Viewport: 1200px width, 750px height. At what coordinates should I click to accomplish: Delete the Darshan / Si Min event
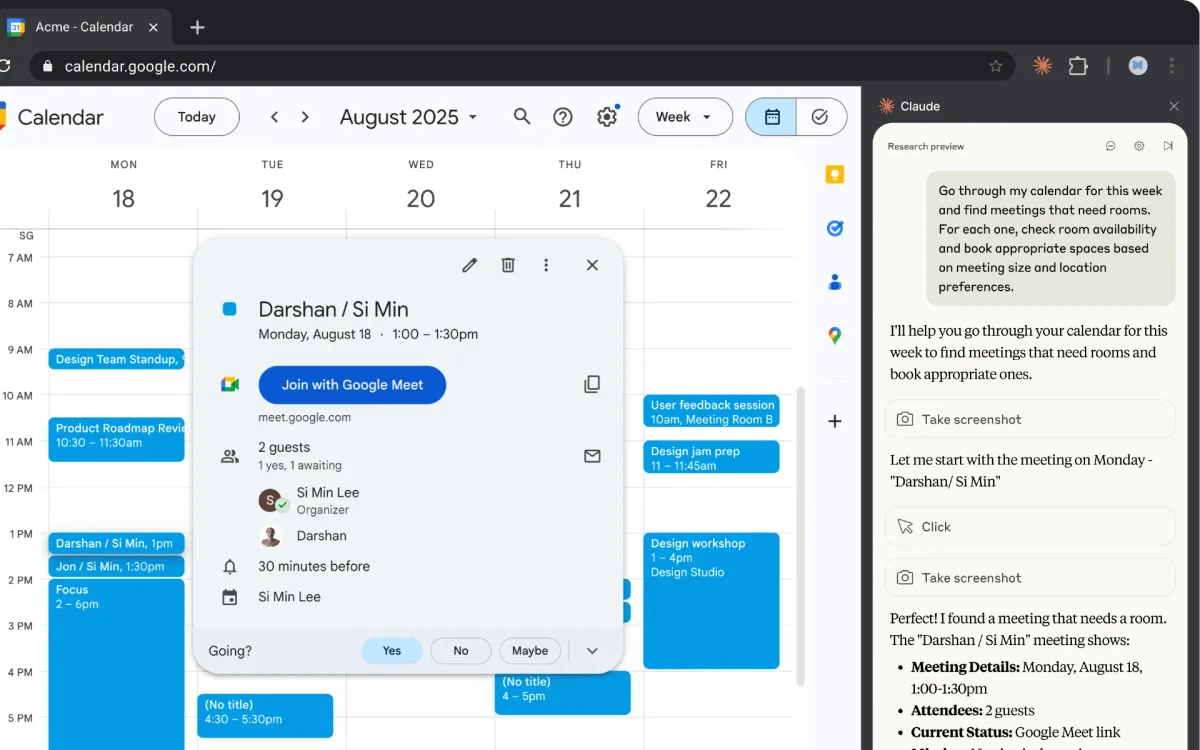(508, 265)
